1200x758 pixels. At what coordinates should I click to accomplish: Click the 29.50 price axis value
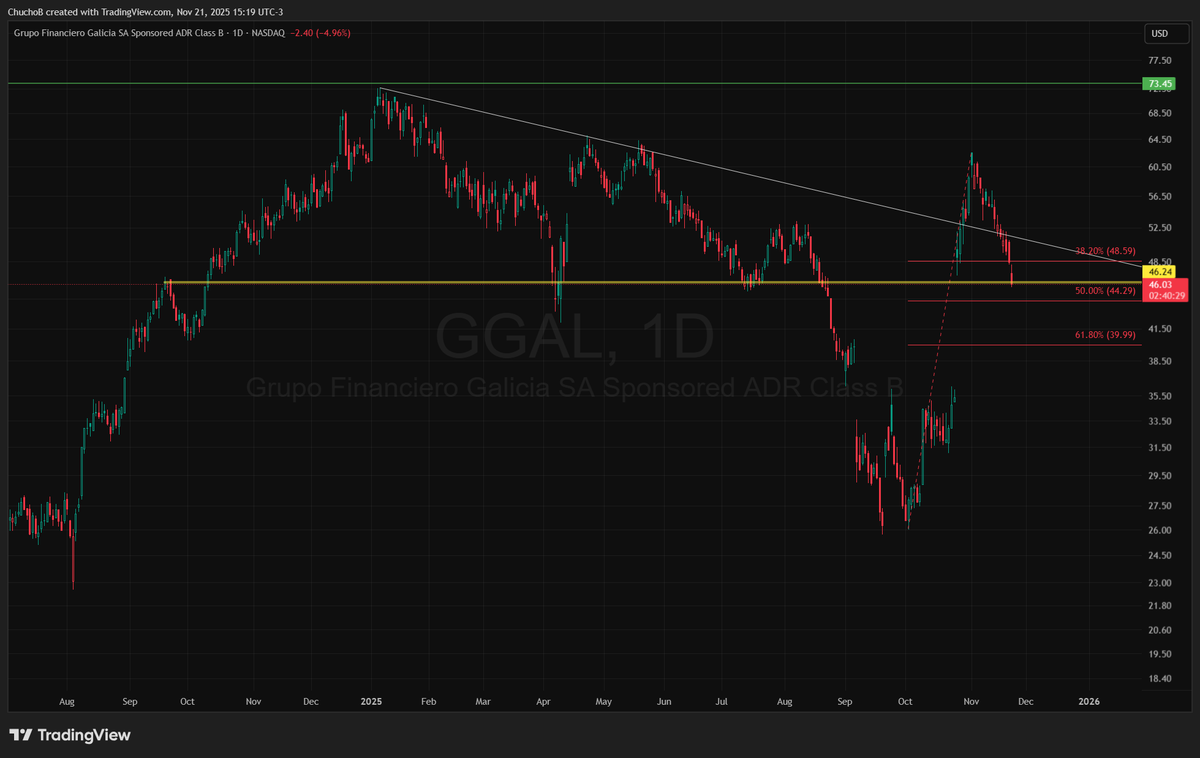[1161, 477]
